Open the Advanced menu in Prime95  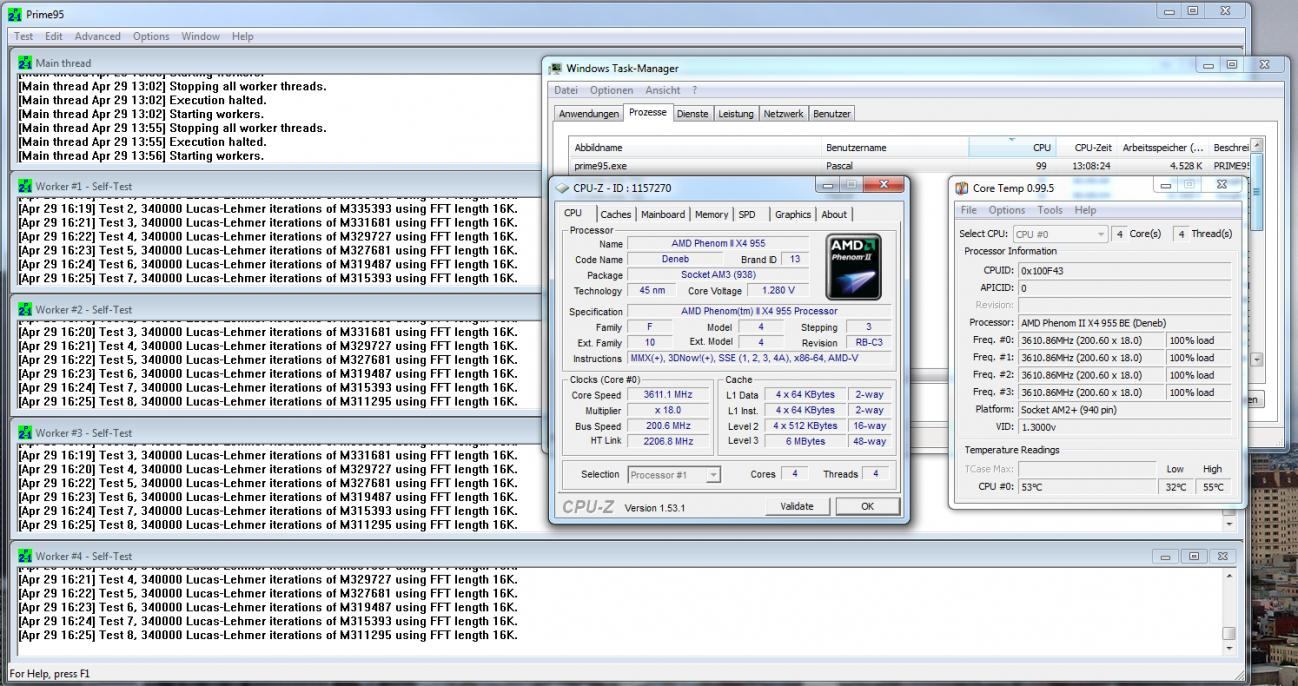[x=97, y=36]
